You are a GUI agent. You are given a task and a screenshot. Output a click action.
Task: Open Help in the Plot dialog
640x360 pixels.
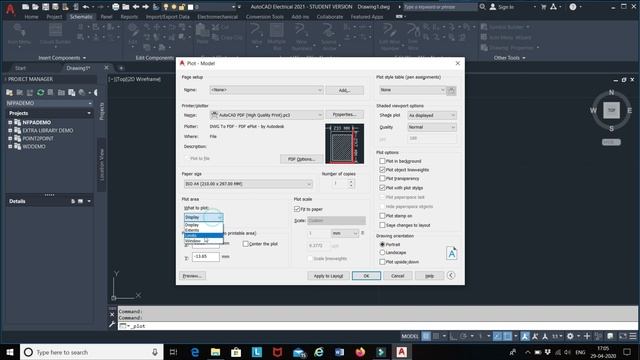point(429,276)
